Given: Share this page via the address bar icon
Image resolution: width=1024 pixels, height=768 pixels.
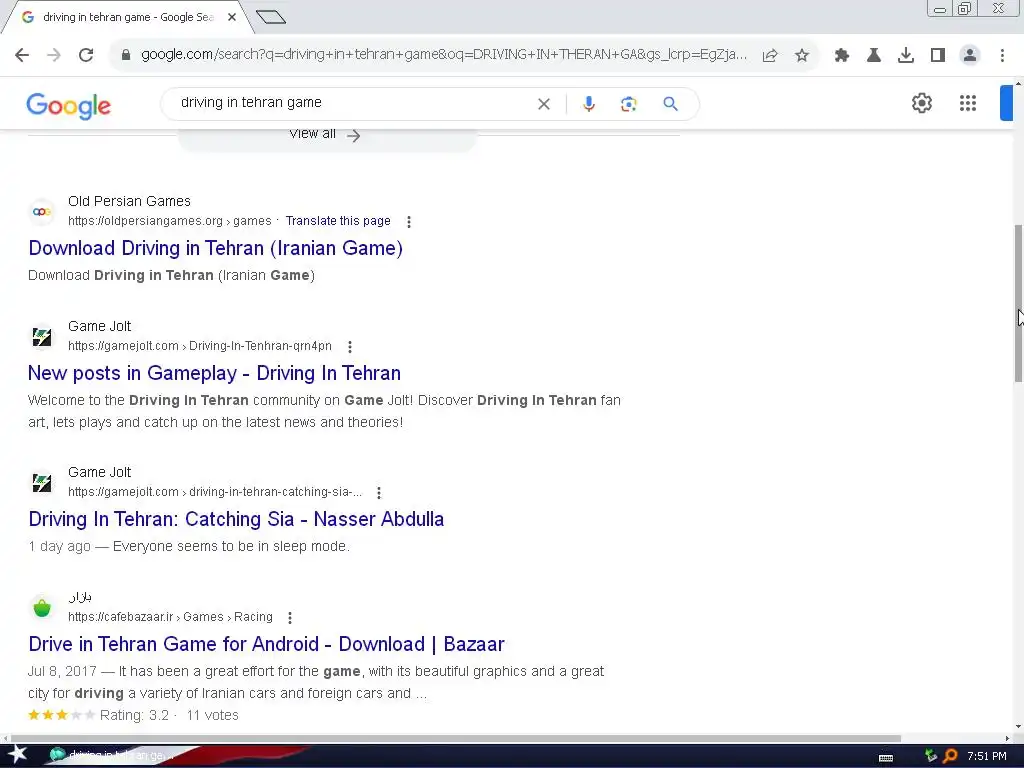Looking at the screenshot, I should (x=770, y=56).
